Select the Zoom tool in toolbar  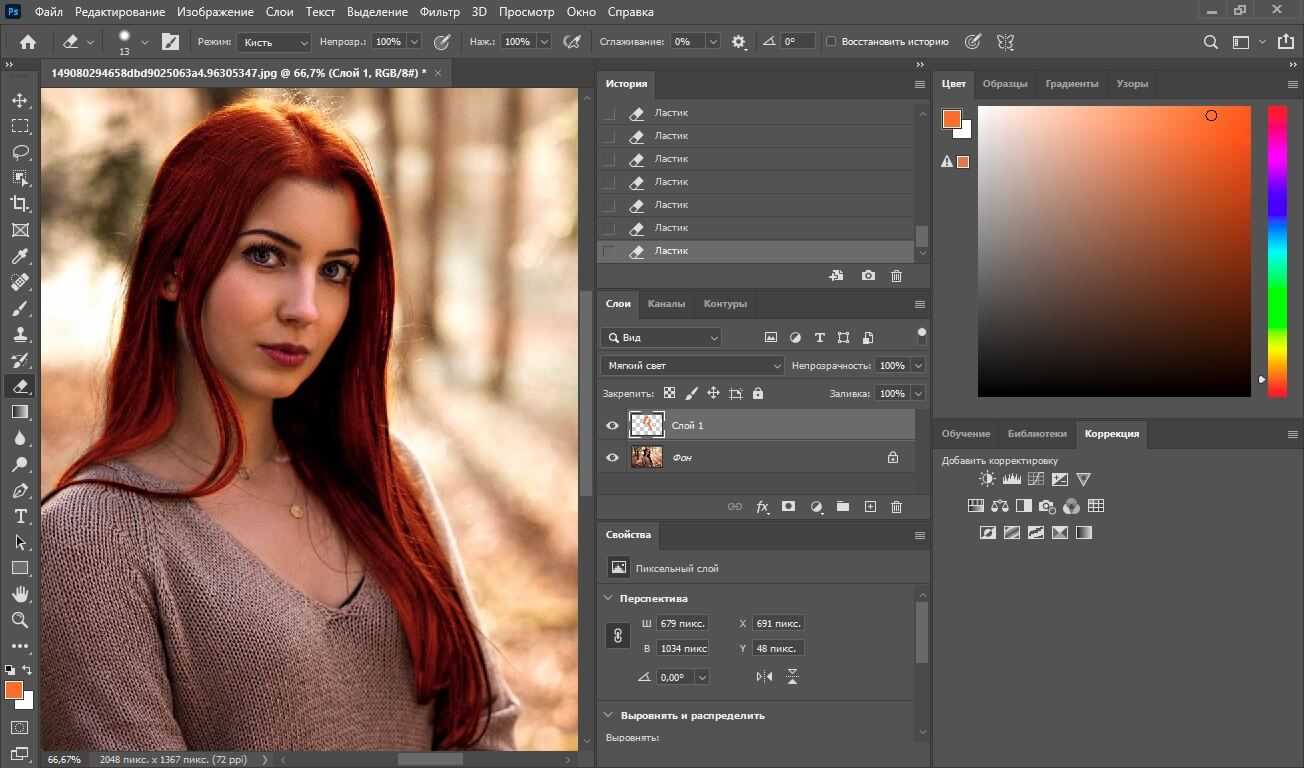point(20,620)
